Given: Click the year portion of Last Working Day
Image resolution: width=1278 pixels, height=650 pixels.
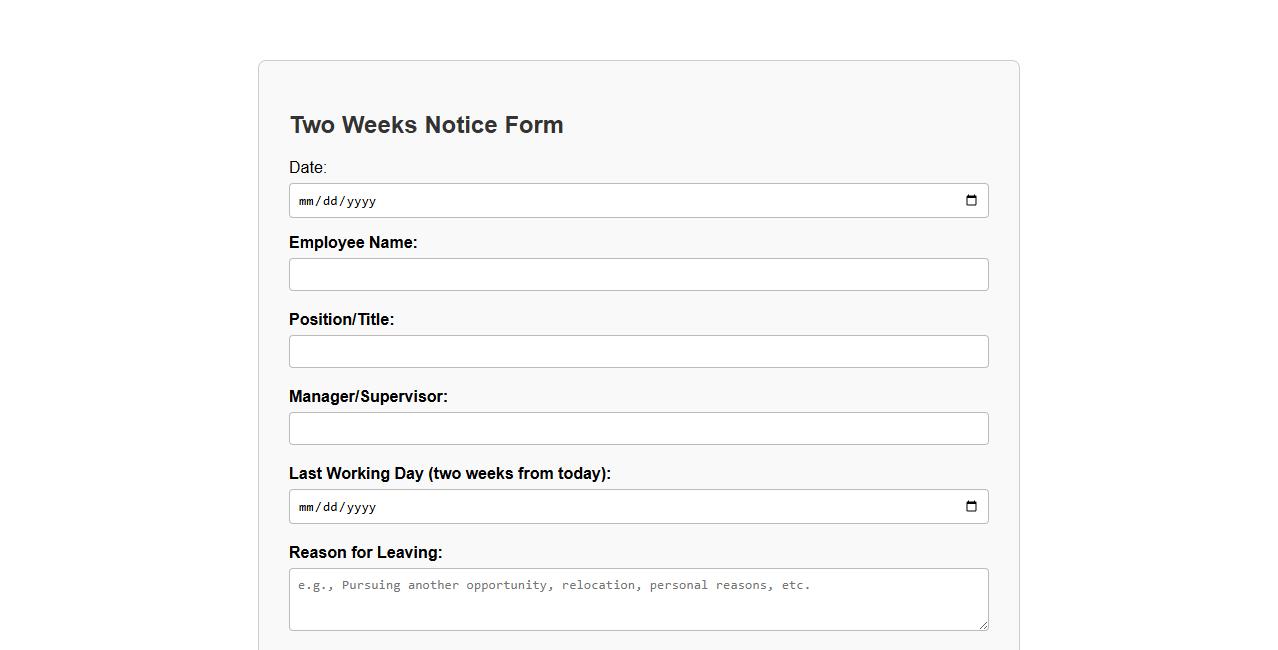Looking at the screenshot, I should 362,506.
